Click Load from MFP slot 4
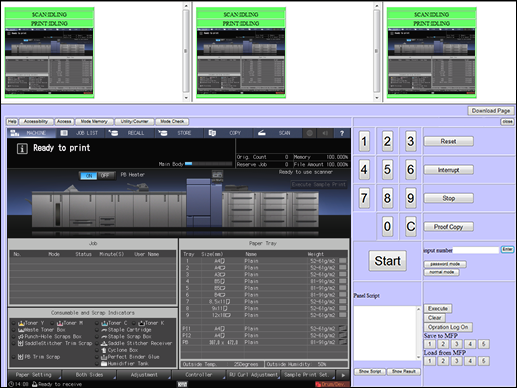 coord(470,361)
